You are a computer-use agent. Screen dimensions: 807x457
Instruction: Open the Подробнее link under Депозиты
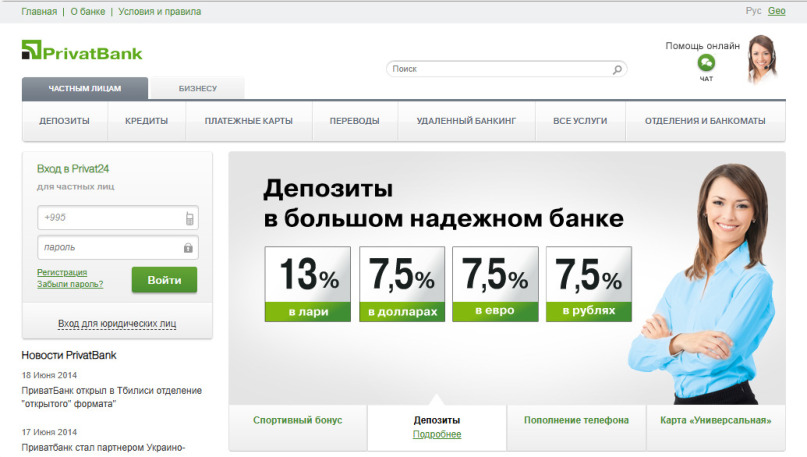(437, 434)
